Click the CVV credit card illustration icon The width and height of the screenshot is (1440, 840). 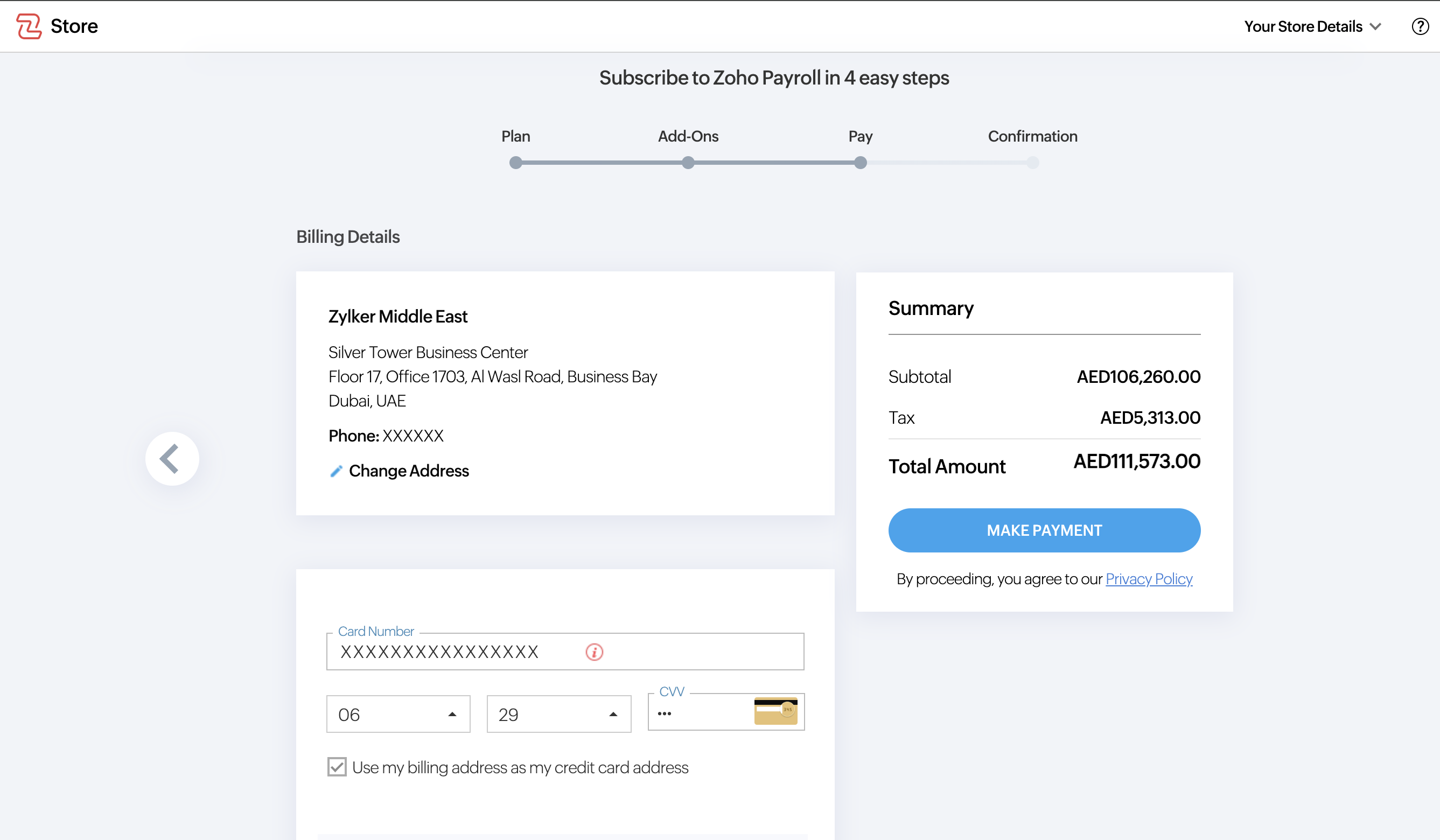click(775, 711)
